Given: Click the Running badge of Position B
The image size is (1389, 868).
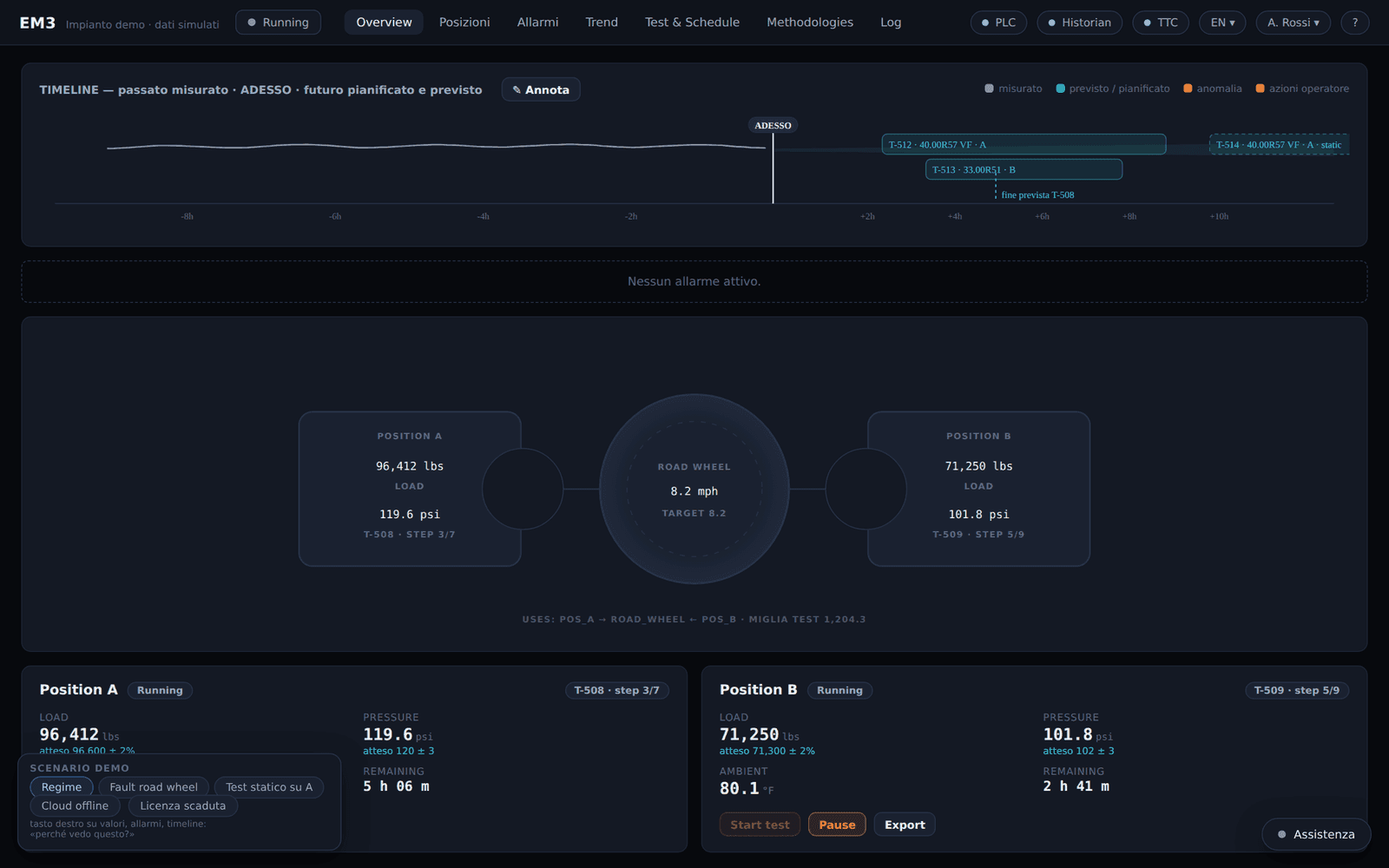Looking at the screenshot, I should (x=839, y=690).
